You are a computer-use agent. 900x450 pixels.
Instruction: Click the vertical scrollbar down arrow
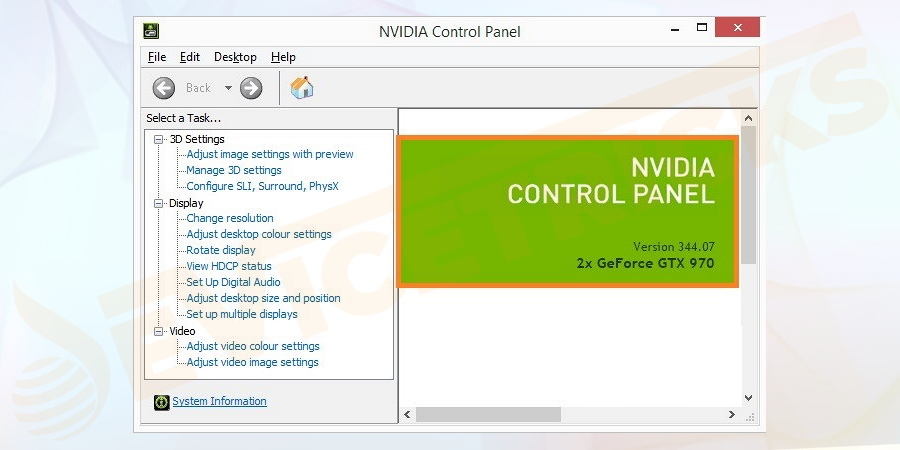point(748,398)
